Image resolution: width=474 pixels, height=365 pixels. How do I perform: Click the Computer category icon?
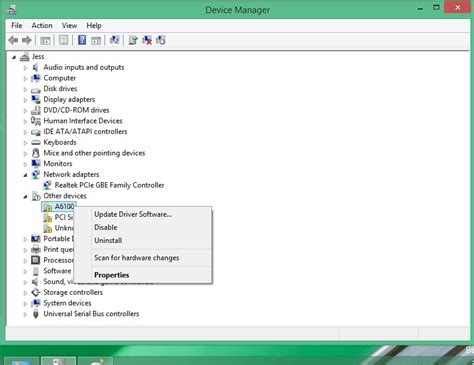click(x=36, y=78)
